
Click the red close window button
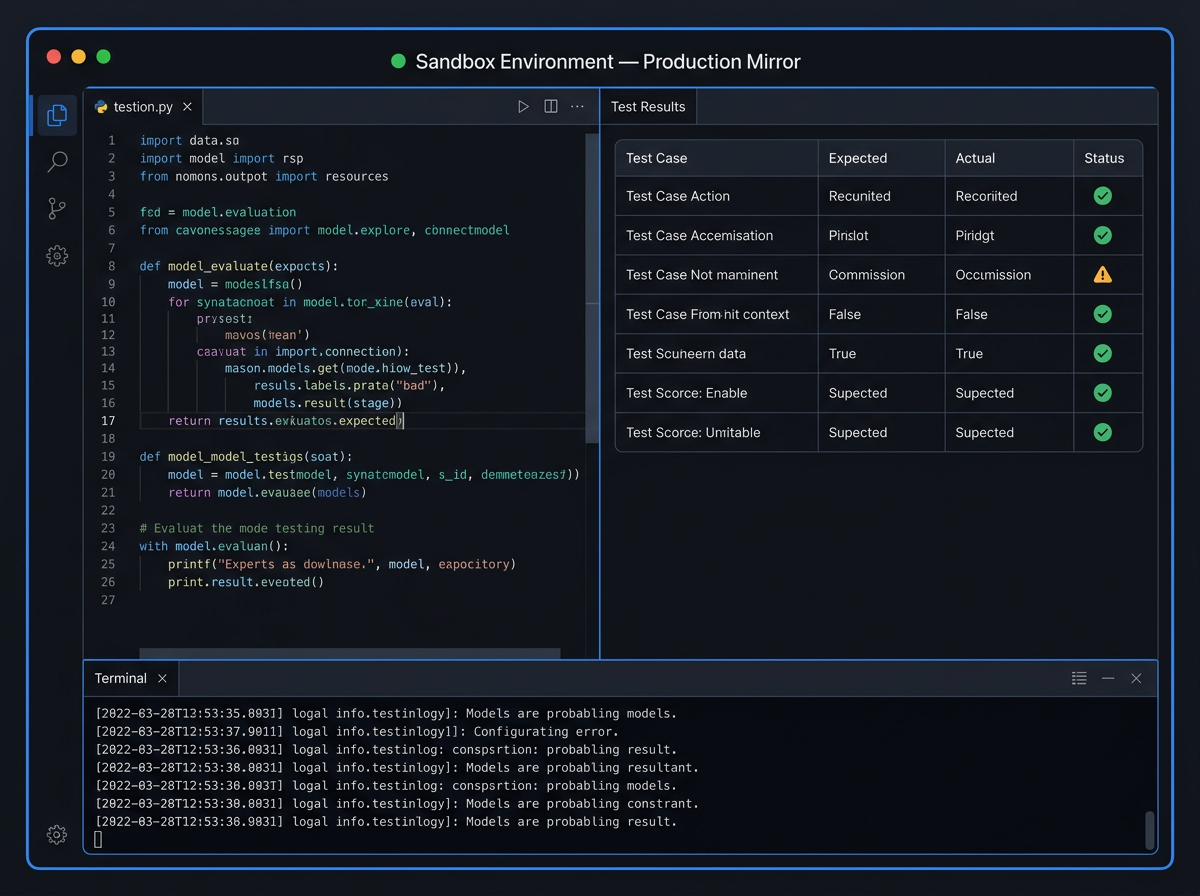click(x=54, y=57)
